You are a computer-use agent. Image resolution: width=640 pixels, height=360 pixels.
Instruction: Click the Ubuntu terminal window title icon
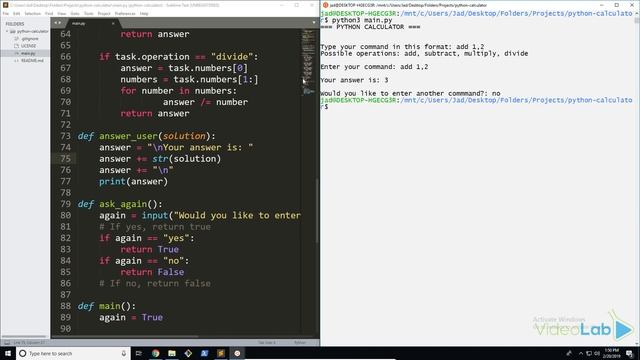(325, 5)
